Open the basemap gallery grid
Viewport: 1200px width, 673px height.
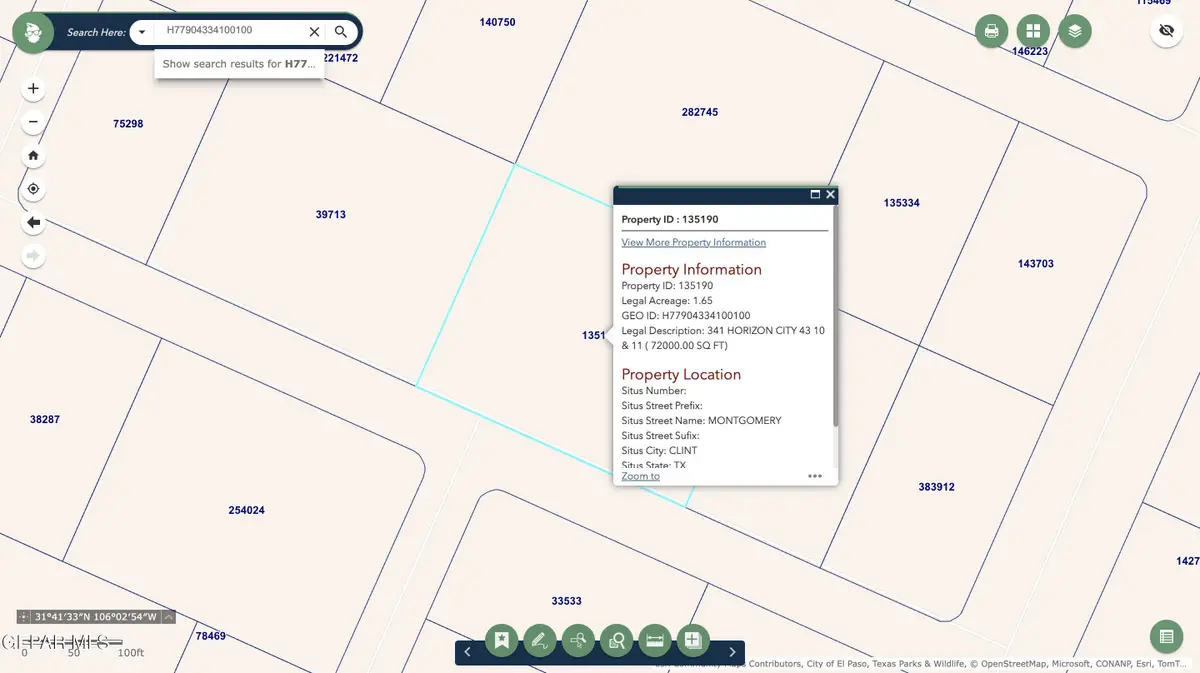pyautogui.click(x=1033, y=31)
